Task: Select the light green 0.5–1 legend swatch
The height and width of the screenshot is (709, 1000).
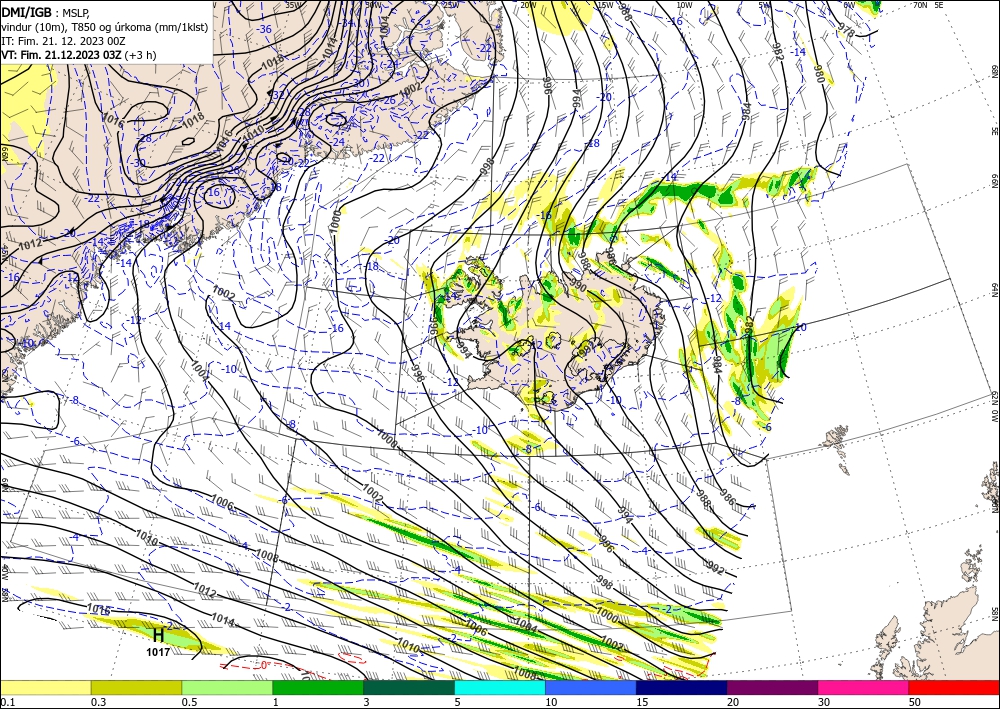Action: (x=227, y=687)
